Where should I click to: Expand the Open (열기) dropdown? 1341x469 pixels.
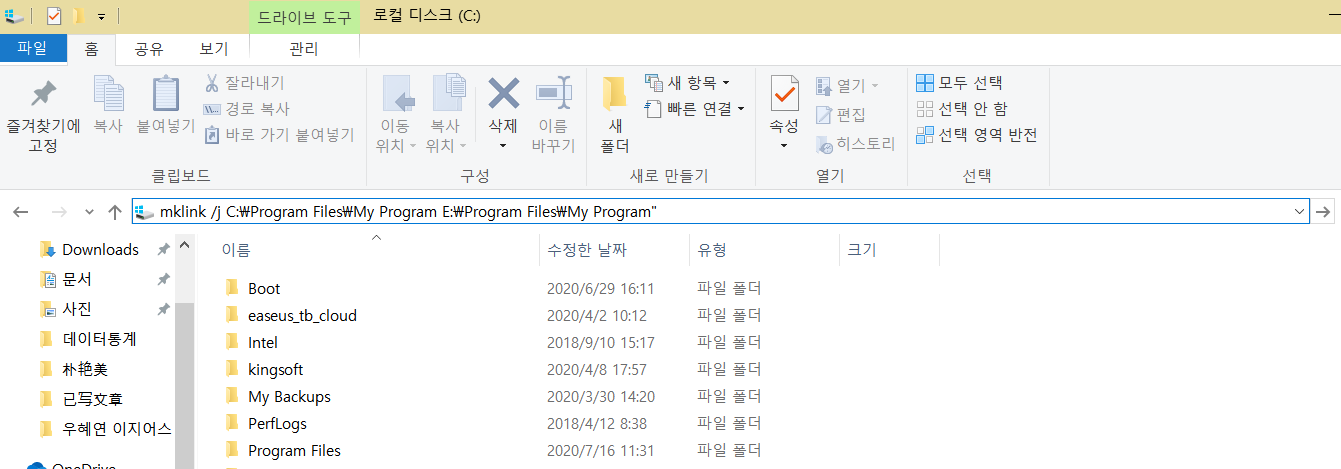tap(847, 85)
